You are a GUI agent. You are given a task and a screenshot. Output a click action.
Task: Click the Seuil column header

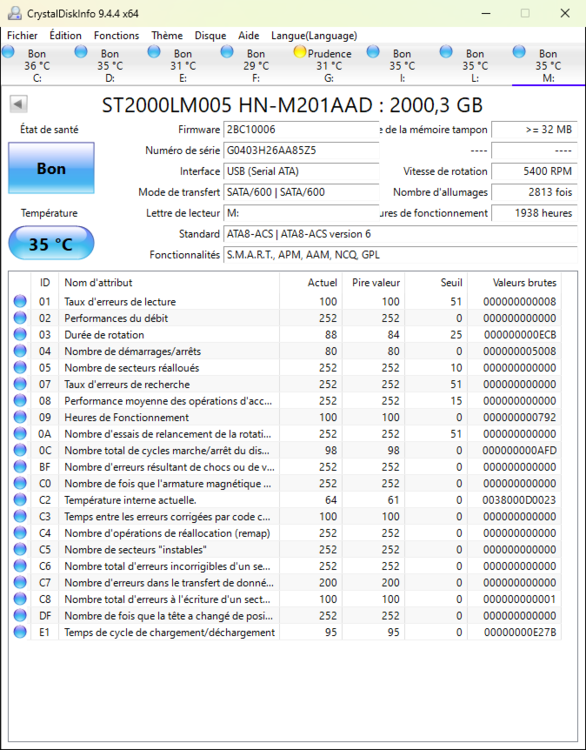(x=436, y=283)
